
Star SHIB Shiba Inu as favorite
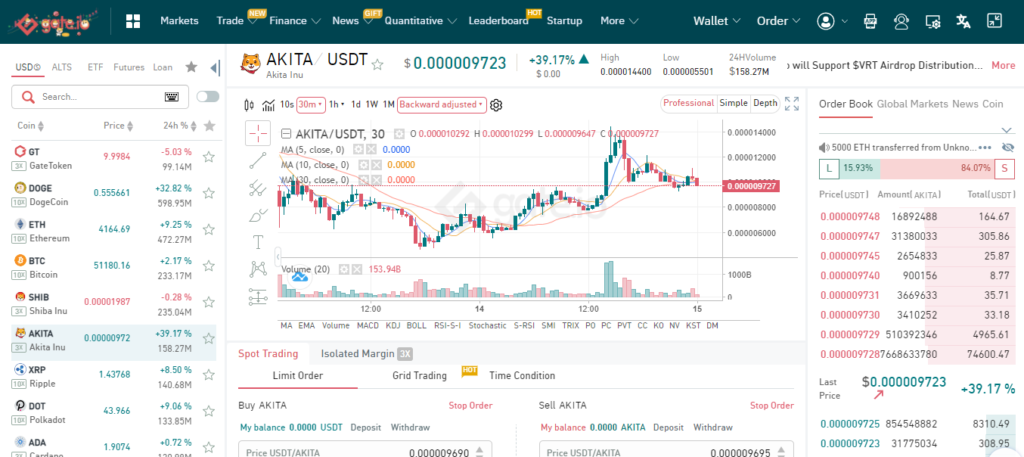coord(208,302)
